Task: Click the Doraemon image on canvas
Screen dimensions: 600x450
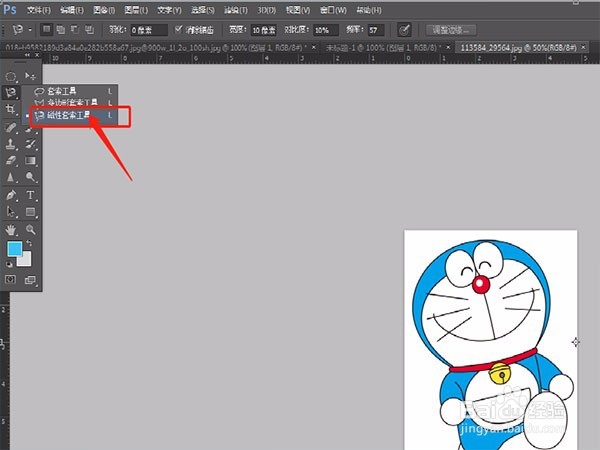Action: (491, 340)
